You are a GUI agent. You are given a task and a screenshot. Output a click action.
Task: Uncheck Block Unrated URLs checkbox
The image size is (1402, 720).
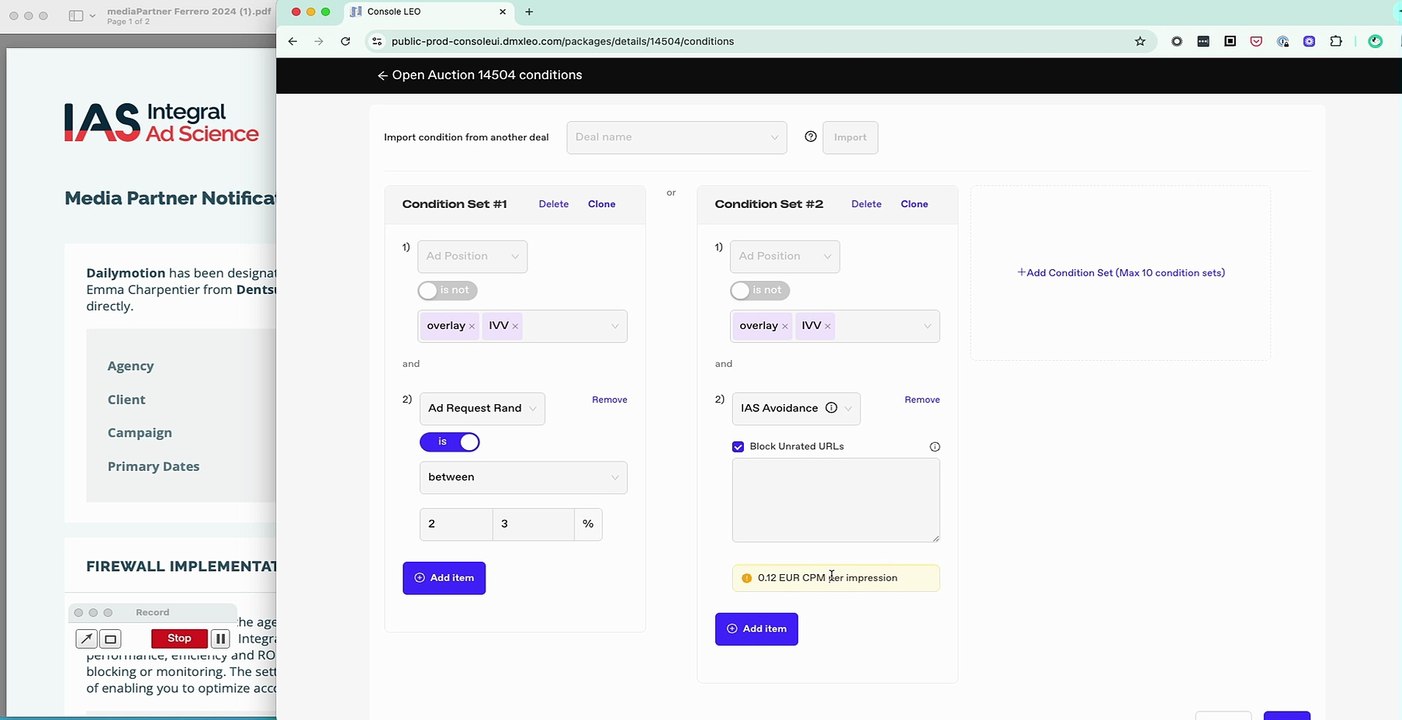[x=738, y=447]
